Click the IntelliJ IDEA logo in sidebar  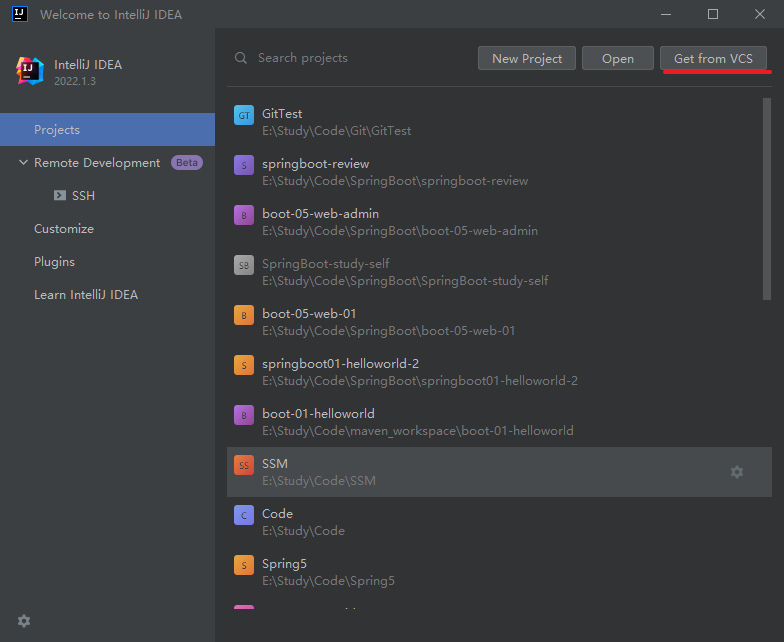point(30,71)
